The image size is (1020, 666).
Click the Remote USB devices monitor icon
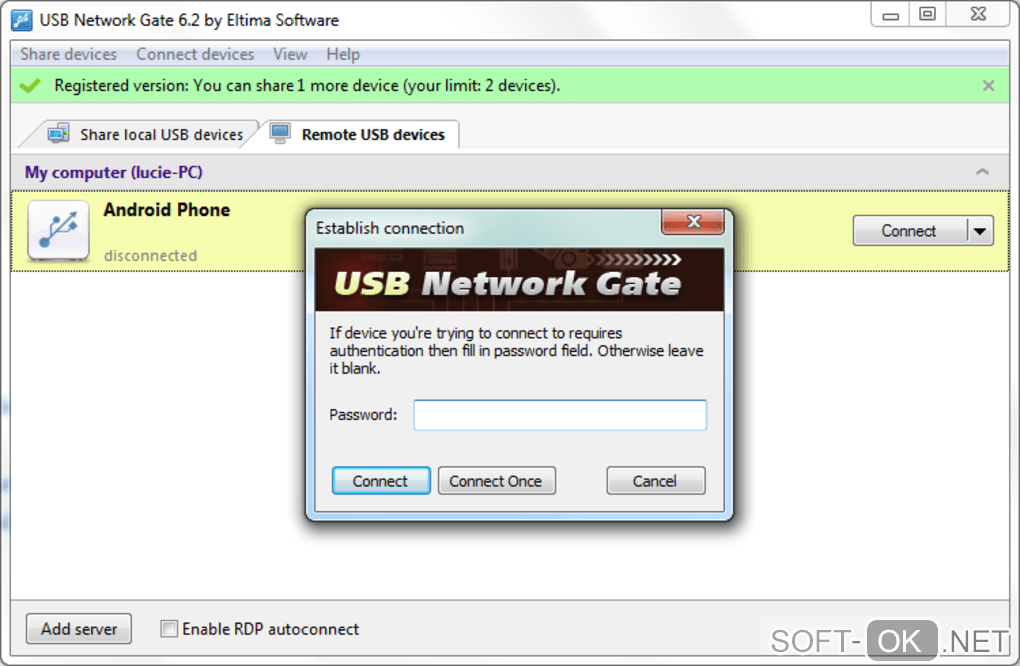tap(280, 134)
